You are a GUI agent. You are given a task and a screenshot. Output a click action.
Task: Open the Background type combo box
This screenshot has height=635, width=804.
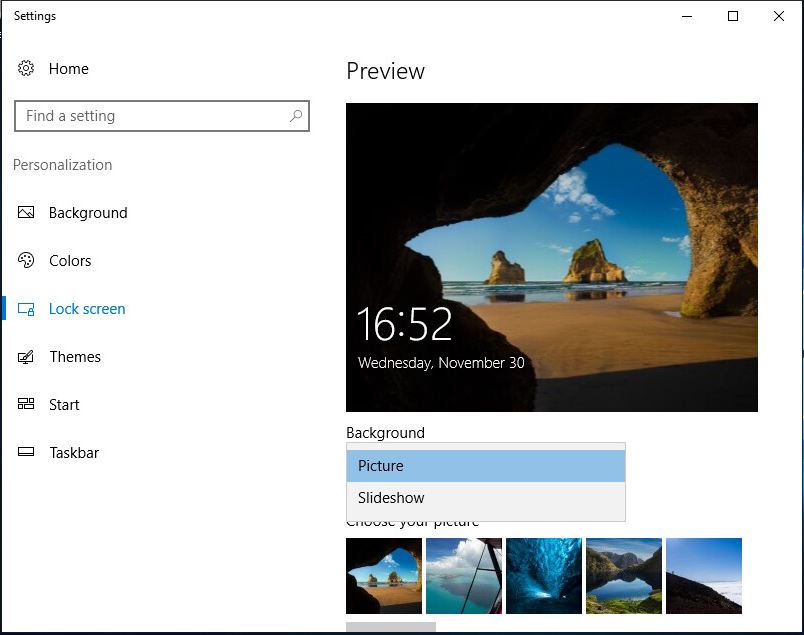486,447
